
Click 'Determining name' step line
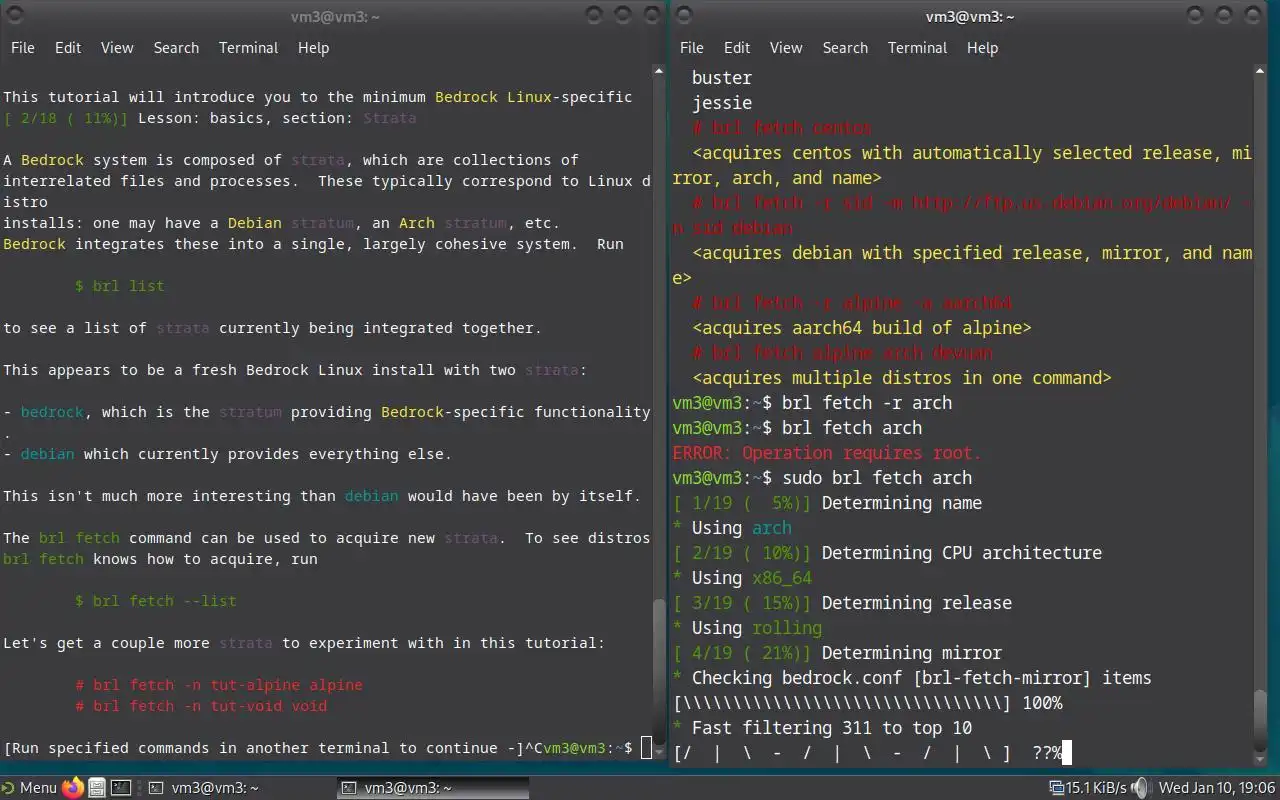pos(902,503)
